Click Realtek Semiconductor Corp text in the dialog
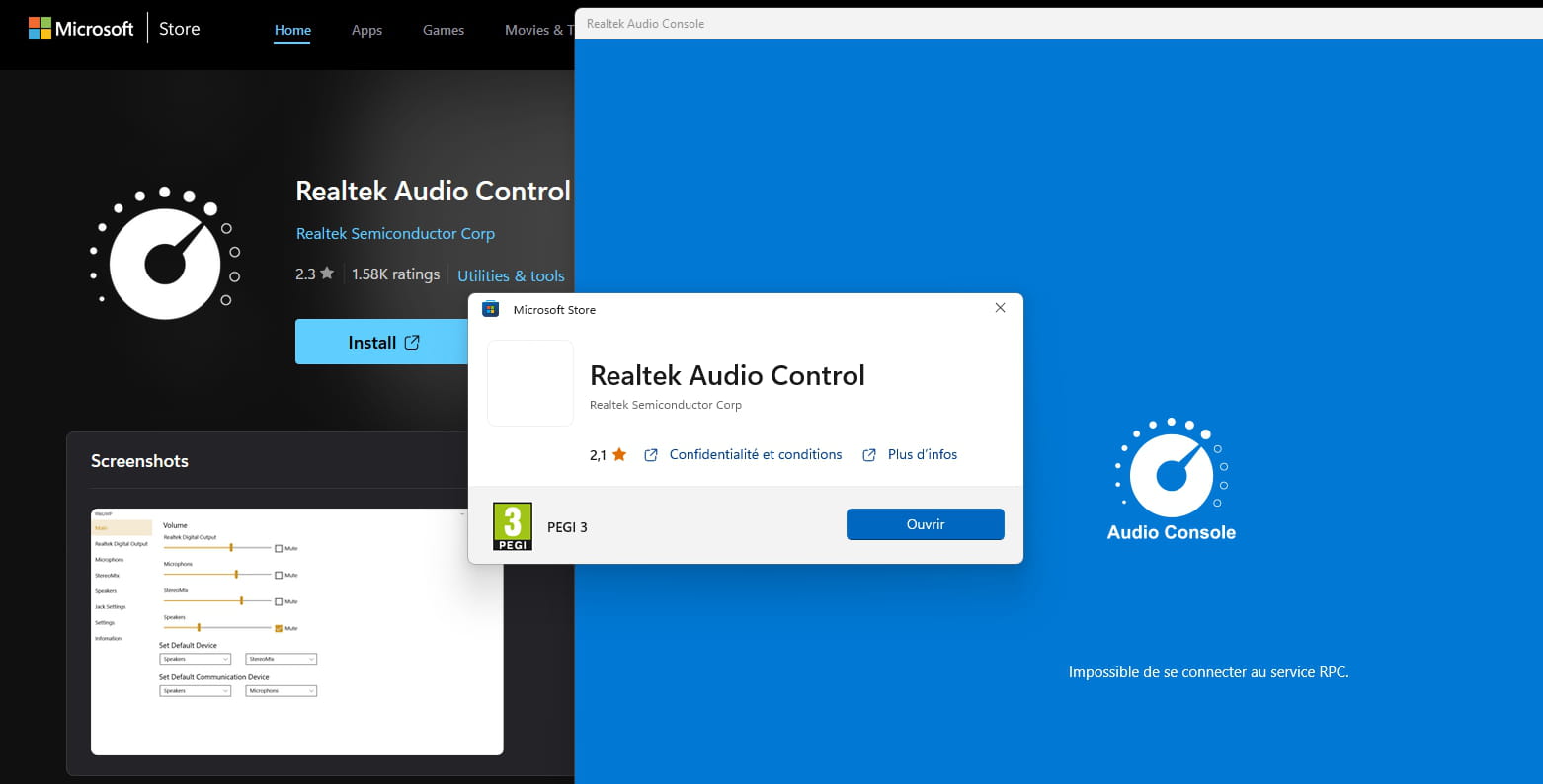Screen dimensions: 1543x784 click(x=666, y=405)
